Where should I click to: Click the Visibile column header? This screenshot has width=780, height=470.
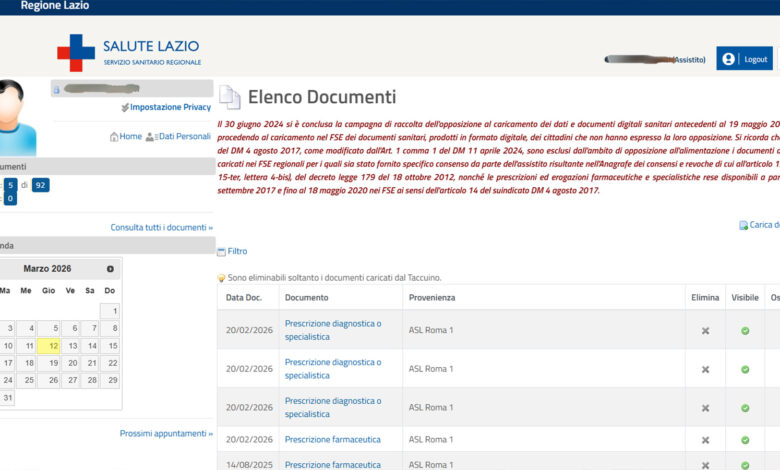[745, 298]
